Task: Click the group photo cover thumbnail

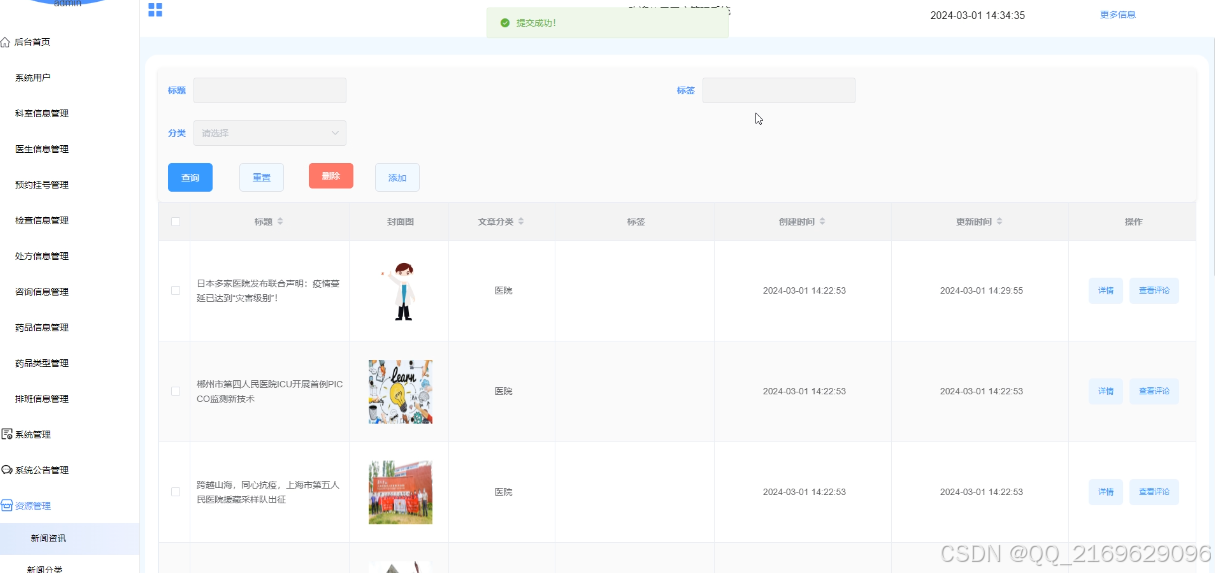Action: coord(400,492)
